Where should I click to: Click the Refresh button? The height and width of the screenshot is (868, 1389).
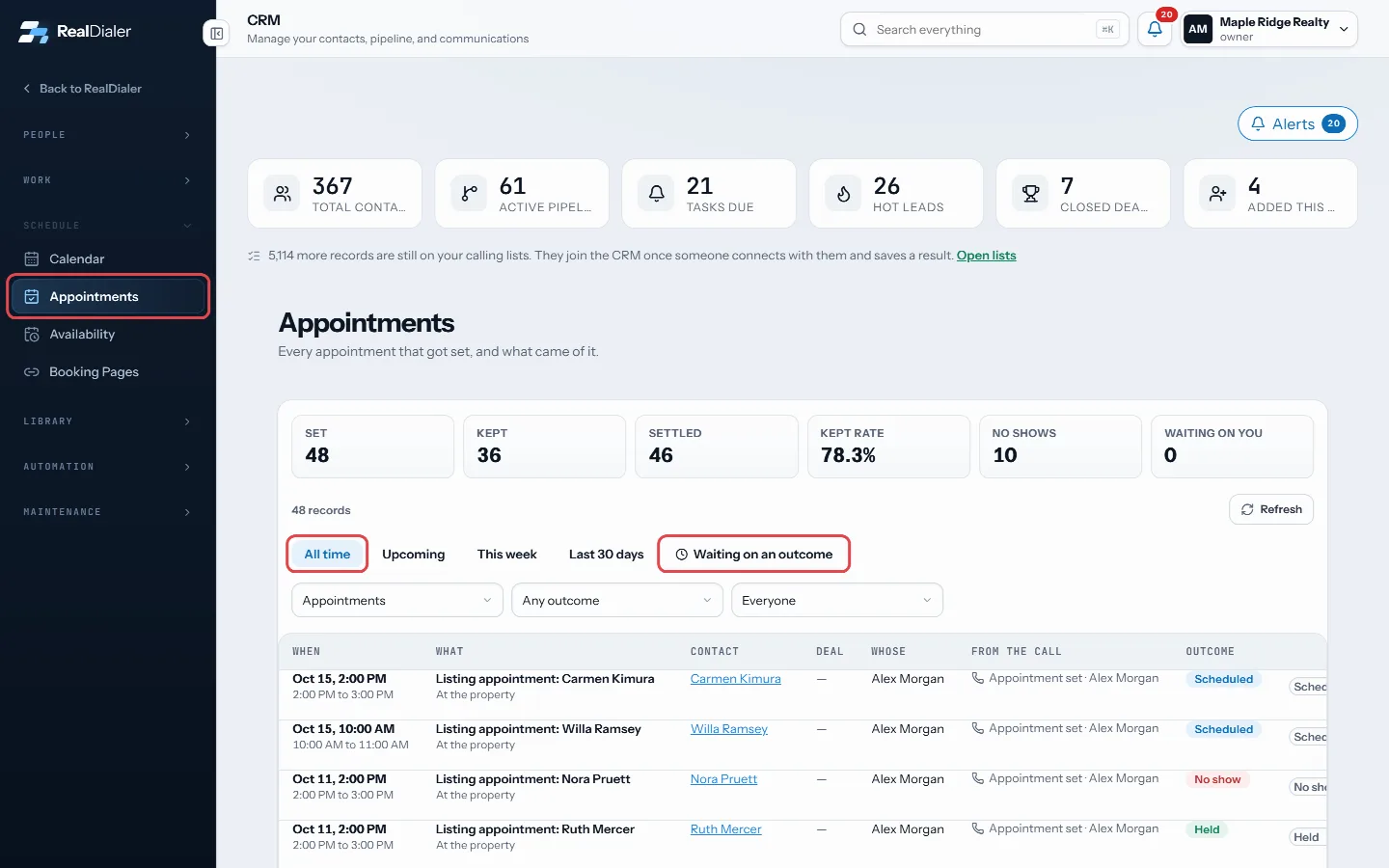point(1271,509)
